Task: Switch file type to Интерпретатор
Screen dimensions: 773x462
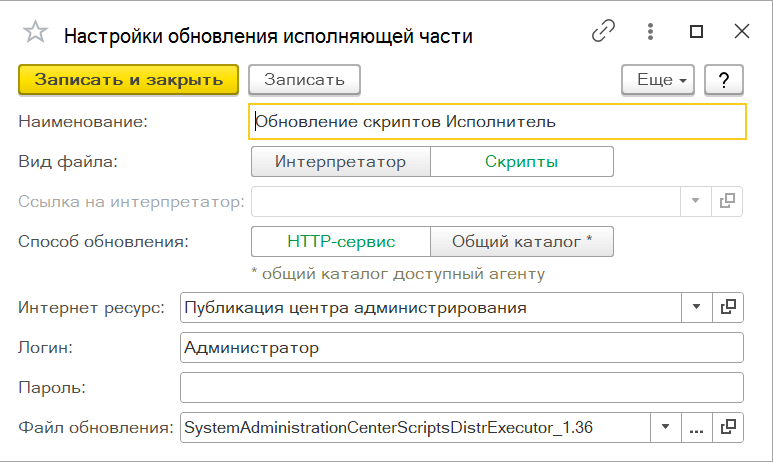Action: tap(340, 161)
